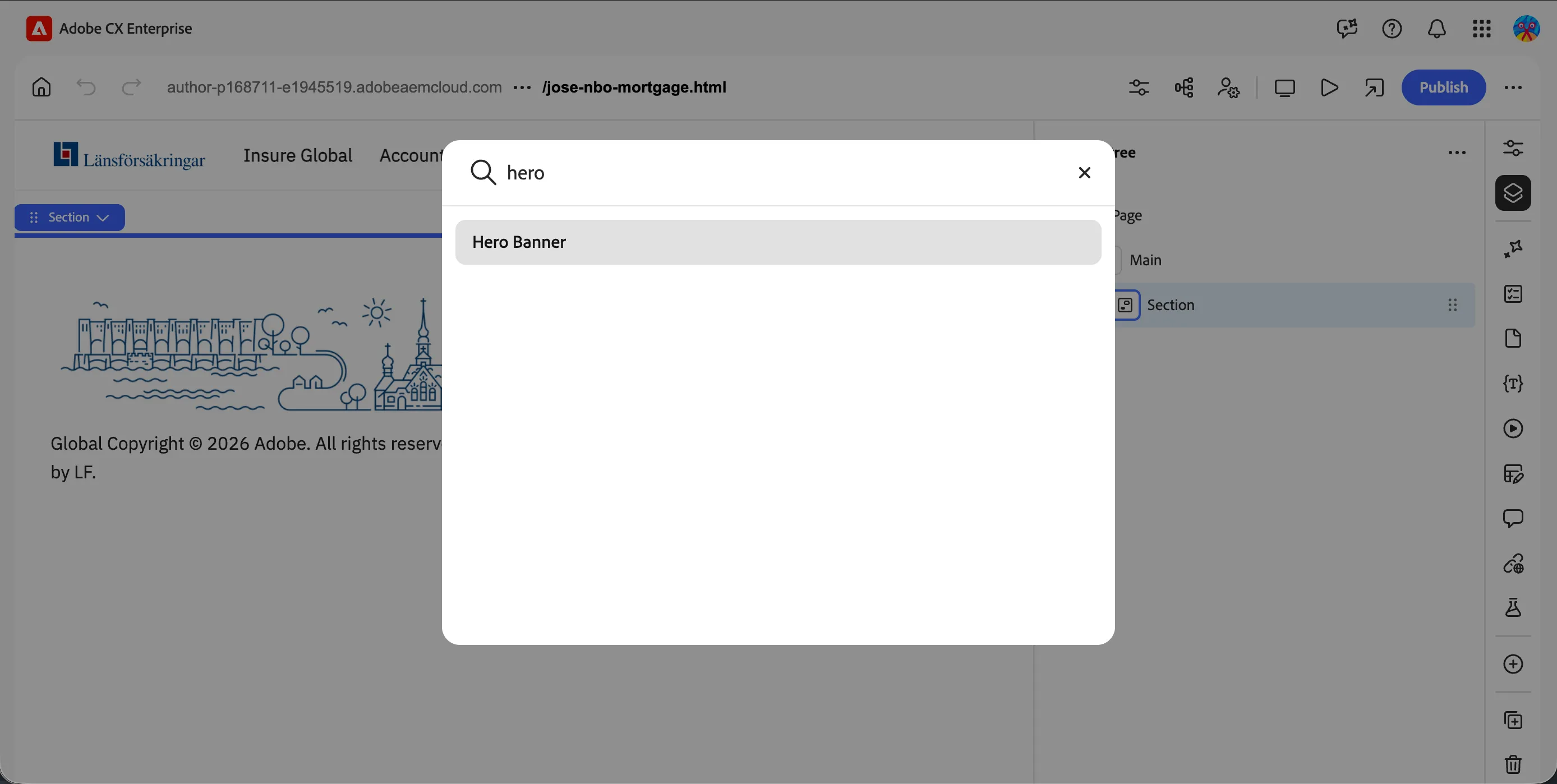The image size is (1557, 784).
Task: Open the apps grid switcher
Action: coord(1481,29)
